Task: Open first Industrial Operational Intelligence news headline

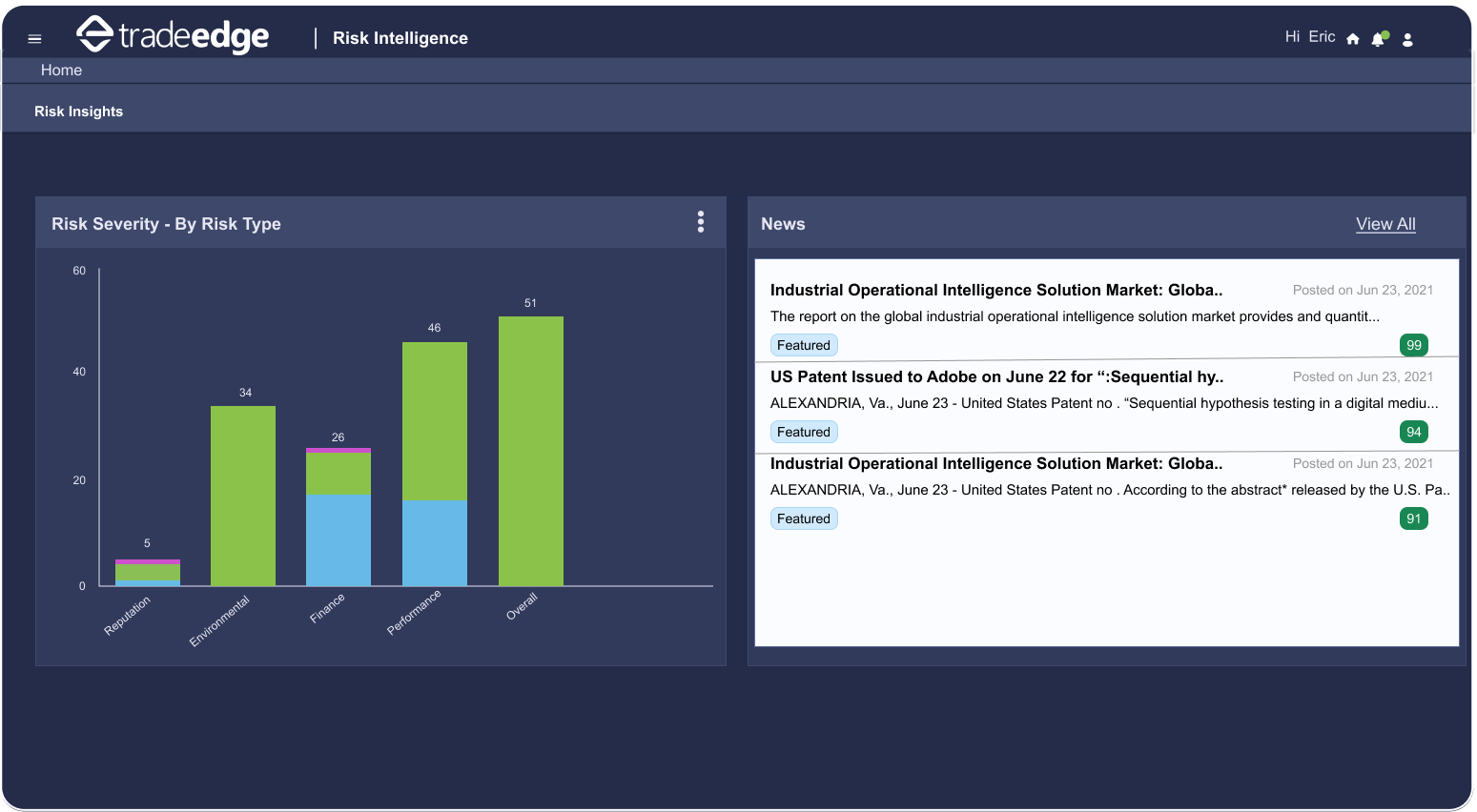Action: click(995, 290)
